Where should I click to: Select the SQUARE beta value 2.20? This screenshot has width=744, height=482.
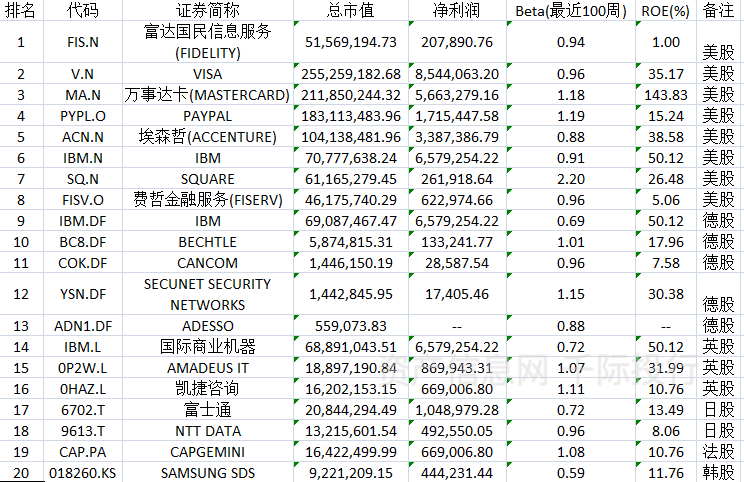[x=570, y=178]
